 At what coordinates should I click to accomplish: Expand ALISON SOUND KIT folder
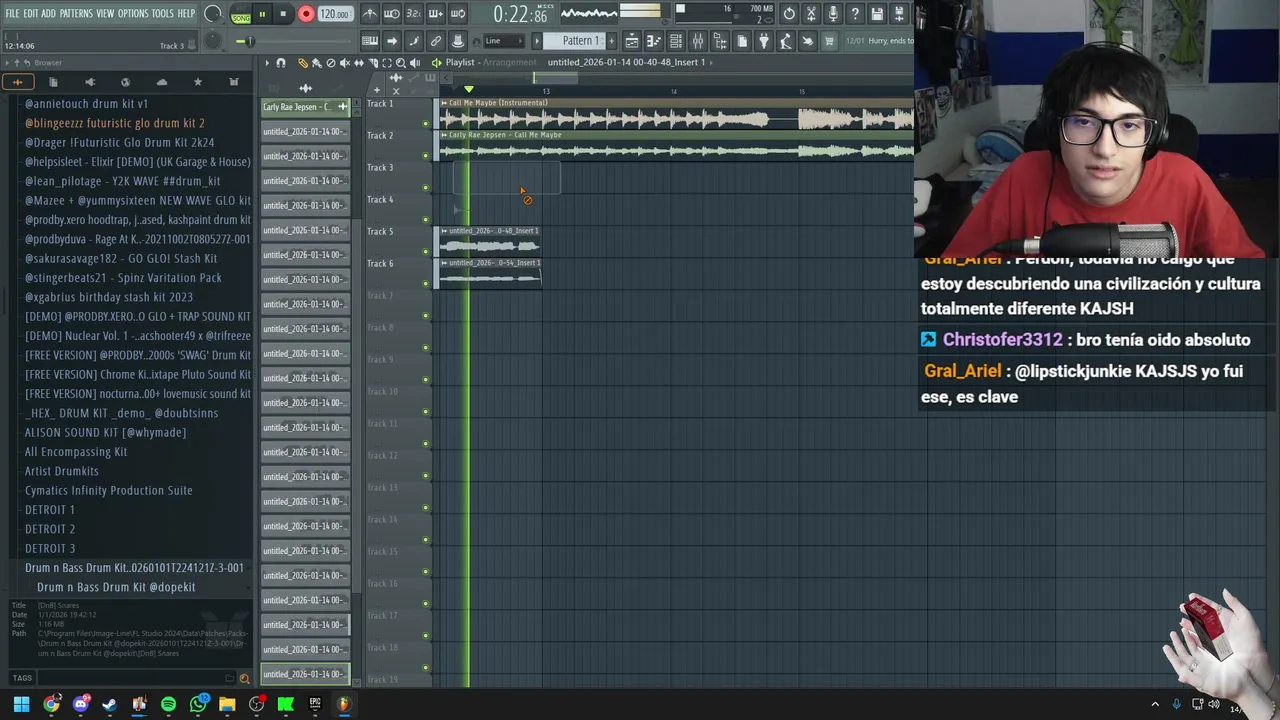105,432
